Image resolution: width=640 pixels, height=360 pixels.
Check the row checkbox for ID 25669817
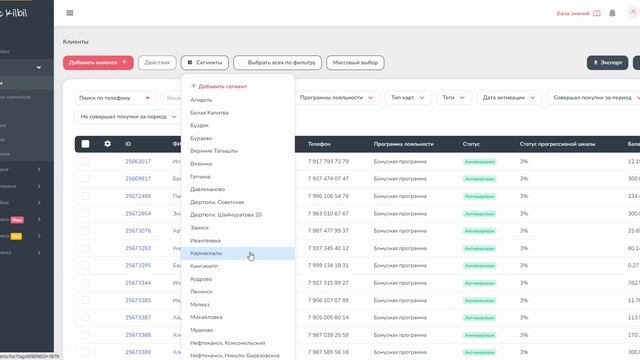[85, 179]
